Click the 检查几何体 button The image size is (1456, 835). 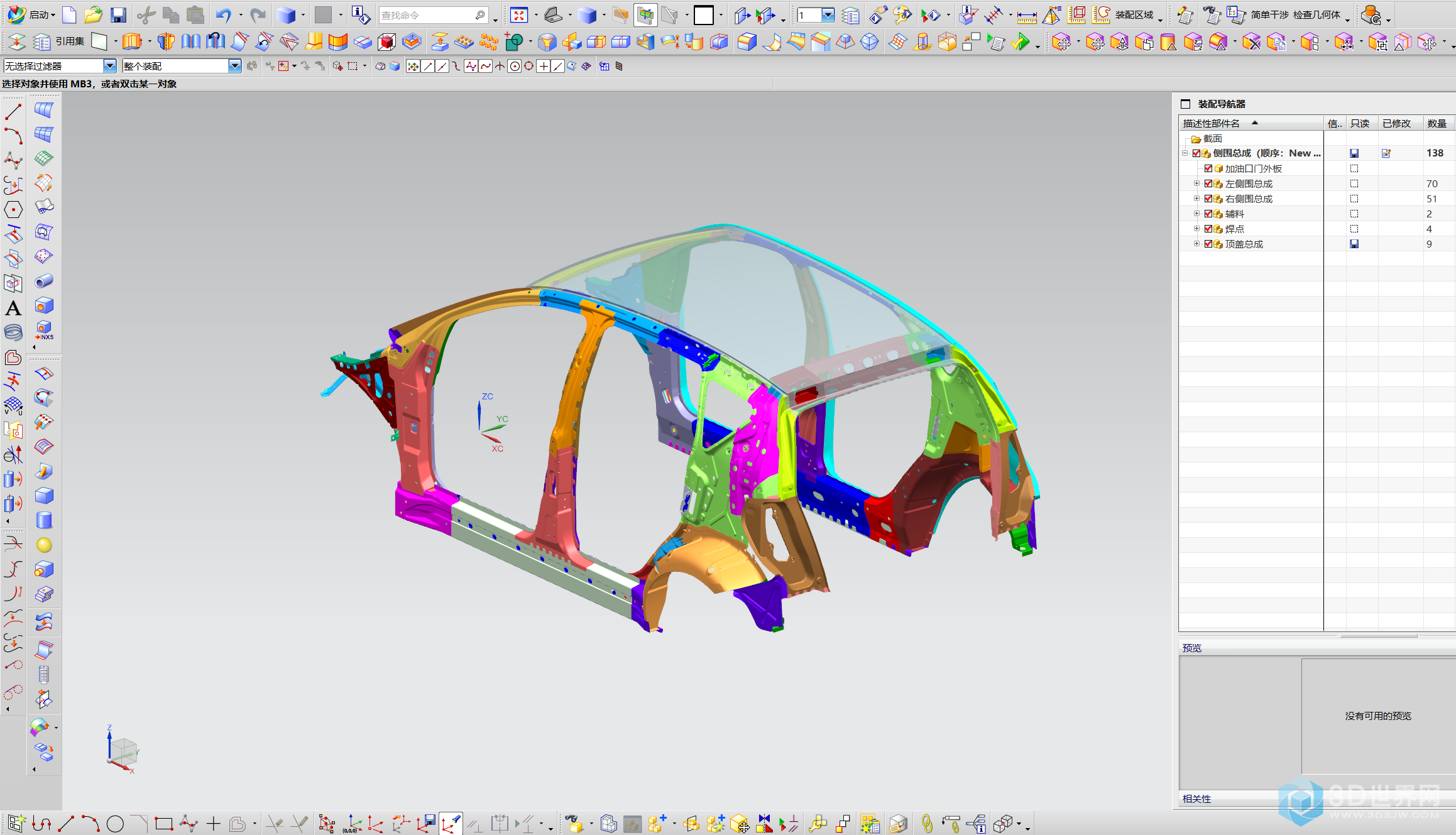coord(1316,14)
